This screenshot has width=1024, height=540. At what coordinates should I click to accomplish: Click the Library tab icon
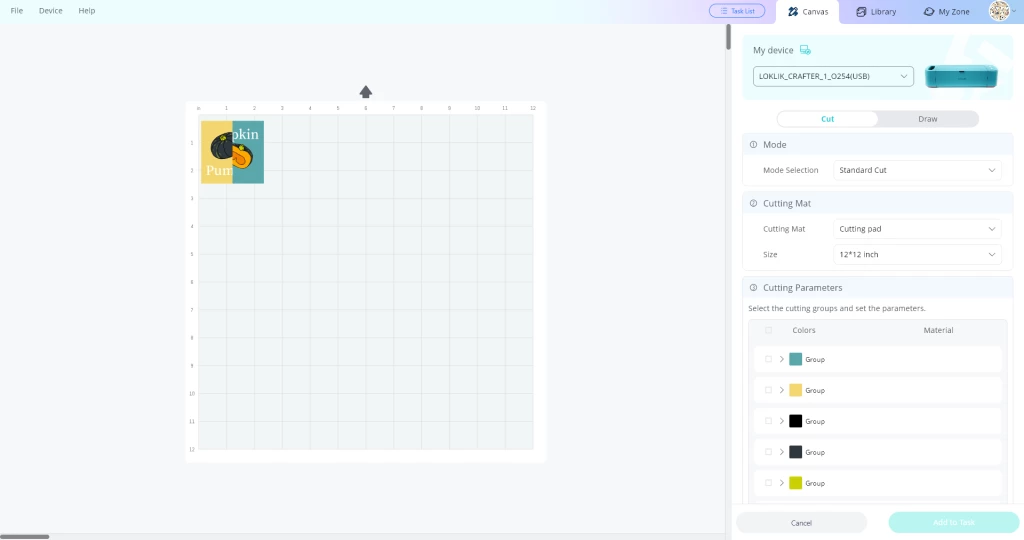tap(861, 12)
